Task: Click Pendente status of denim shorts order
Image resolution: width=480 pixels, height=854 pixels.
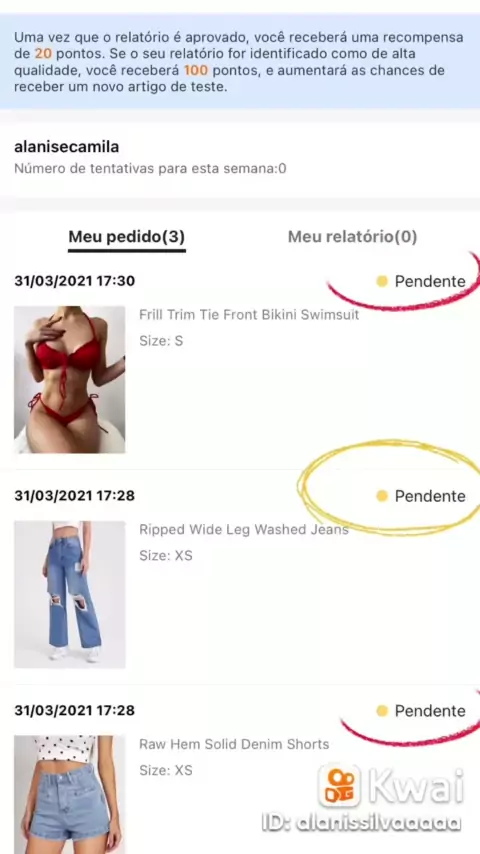Action: pyautogui.click(x=430, y=710)
